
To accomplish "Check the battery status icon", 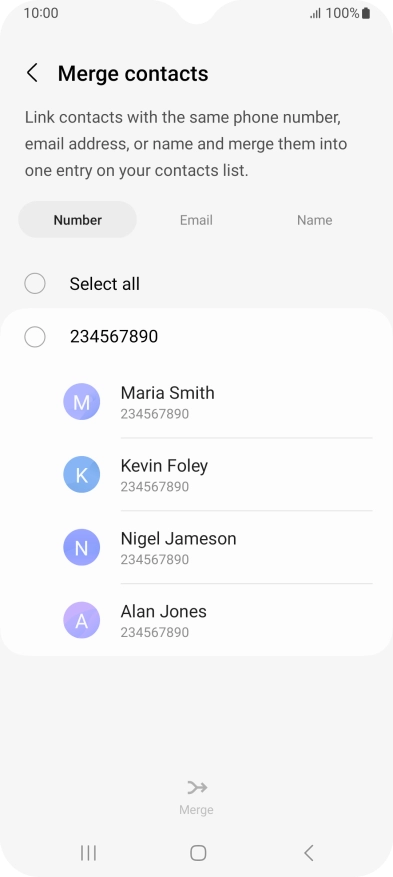I will point(366,13).
